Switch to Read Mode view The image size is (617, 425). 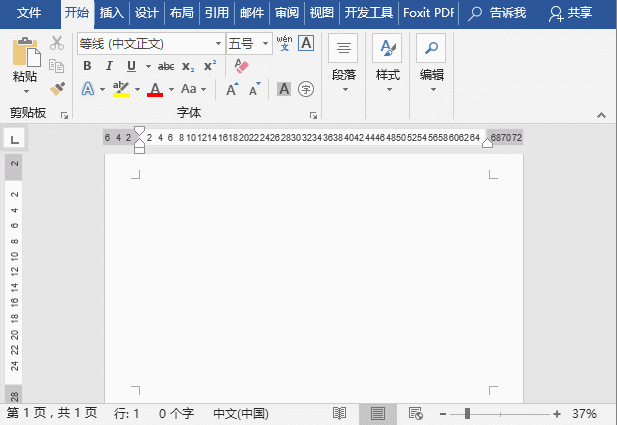[x=339, y=414]
